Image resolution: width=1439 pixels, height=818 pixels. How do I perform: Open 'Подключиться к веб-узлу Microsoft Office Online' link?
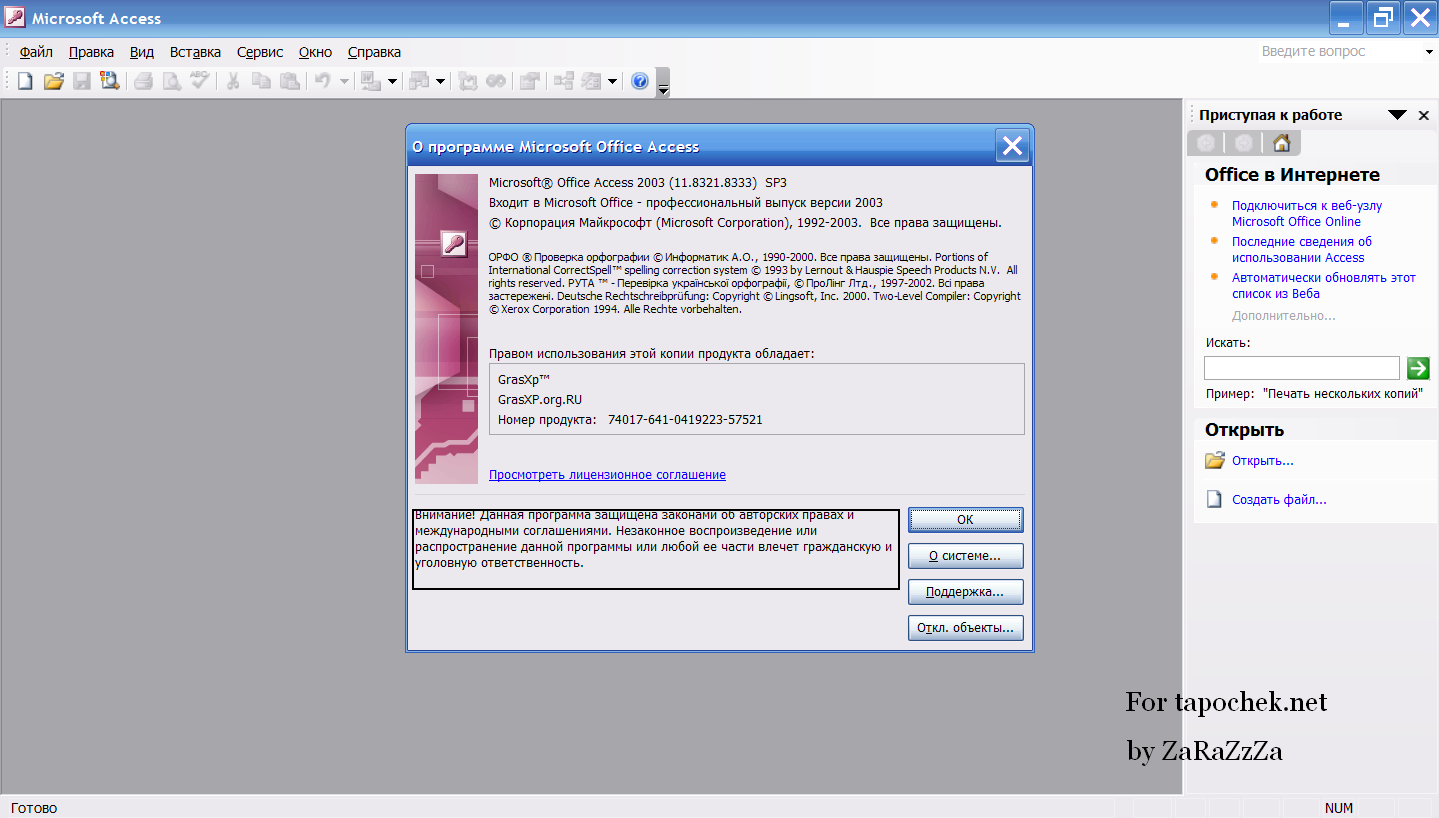click(1306, 214)
